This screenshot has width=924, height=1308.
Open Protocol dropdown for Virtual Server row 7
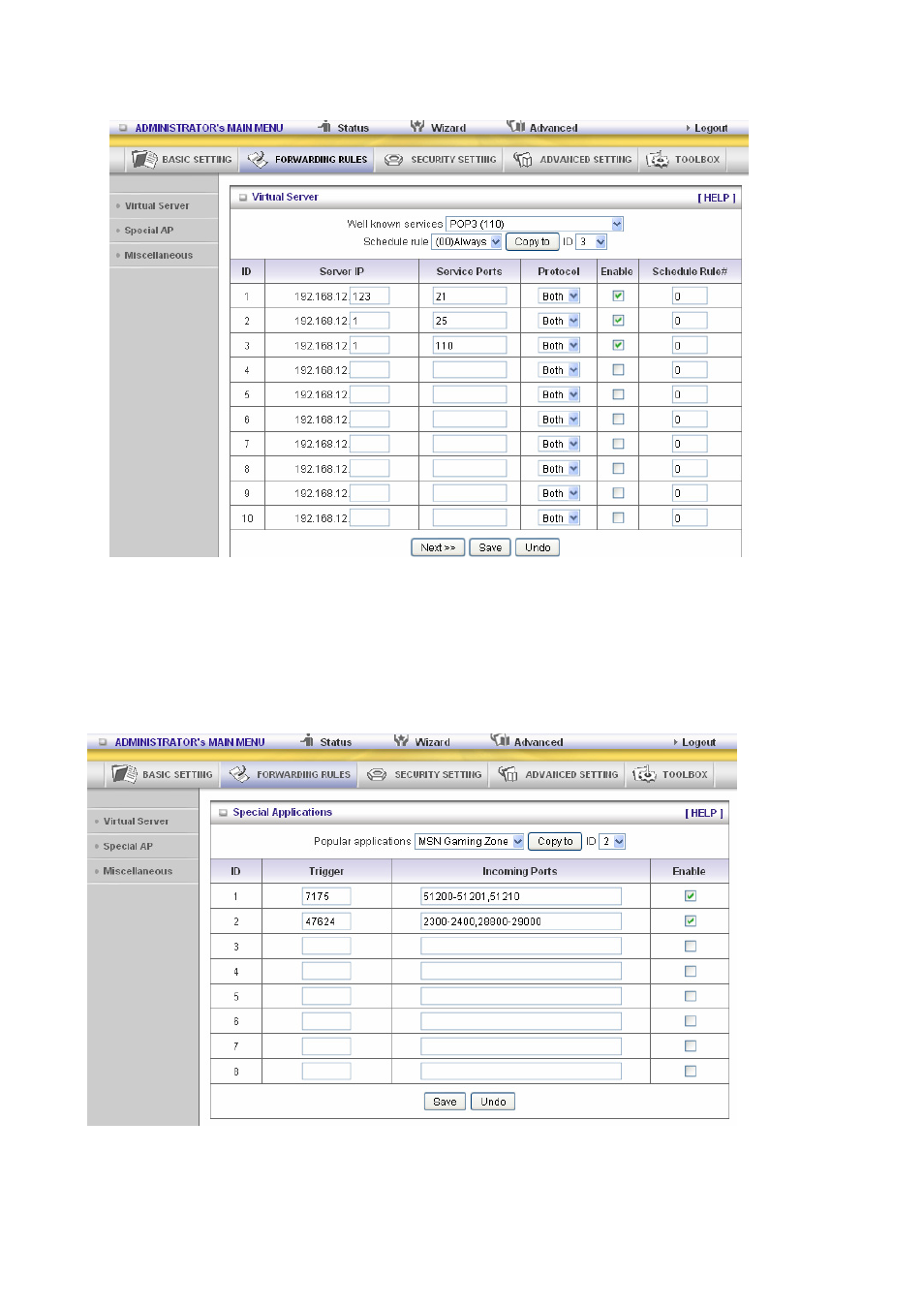click(x=560, y=444)
